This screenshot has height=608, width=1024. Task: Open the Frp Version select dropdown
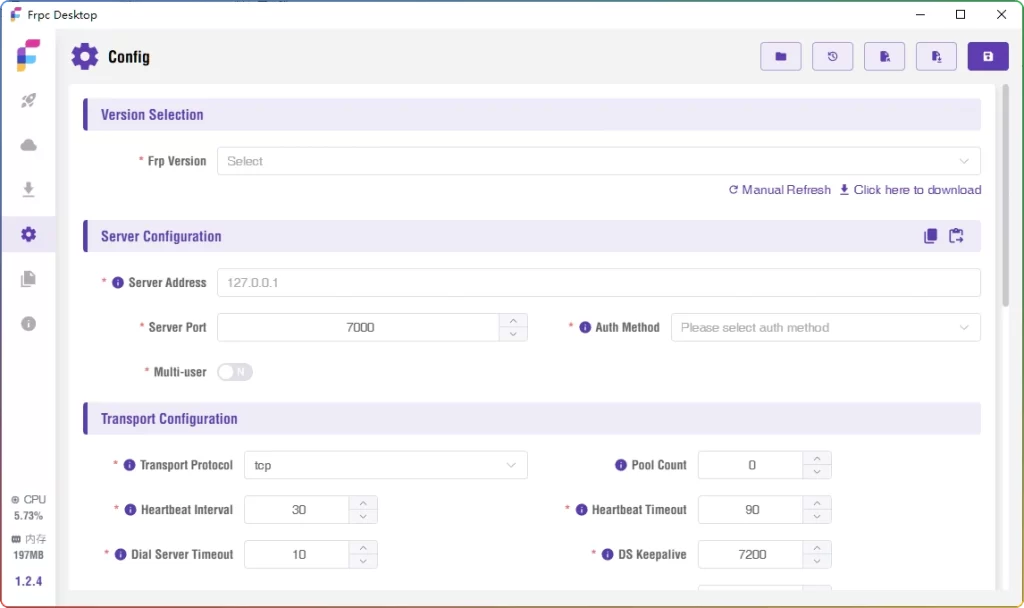click(598, 161)
